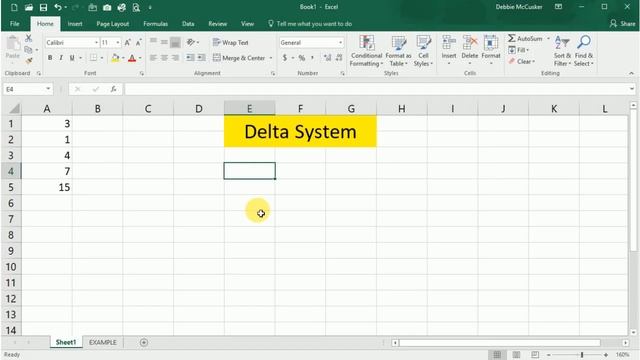The image size is (640, 360).
Task: Toggle Merge & Center
Action: point(240,58)
